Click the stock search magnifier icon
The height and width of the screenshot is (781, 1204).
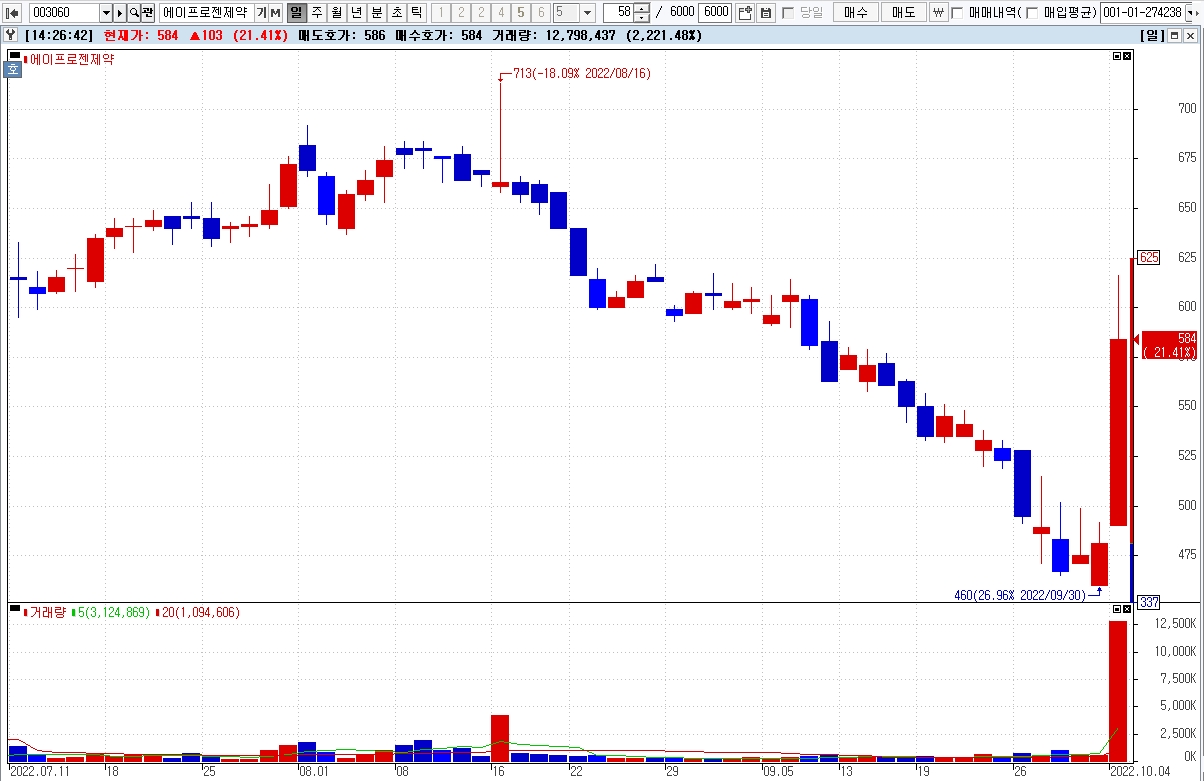(x=134, y=13)
